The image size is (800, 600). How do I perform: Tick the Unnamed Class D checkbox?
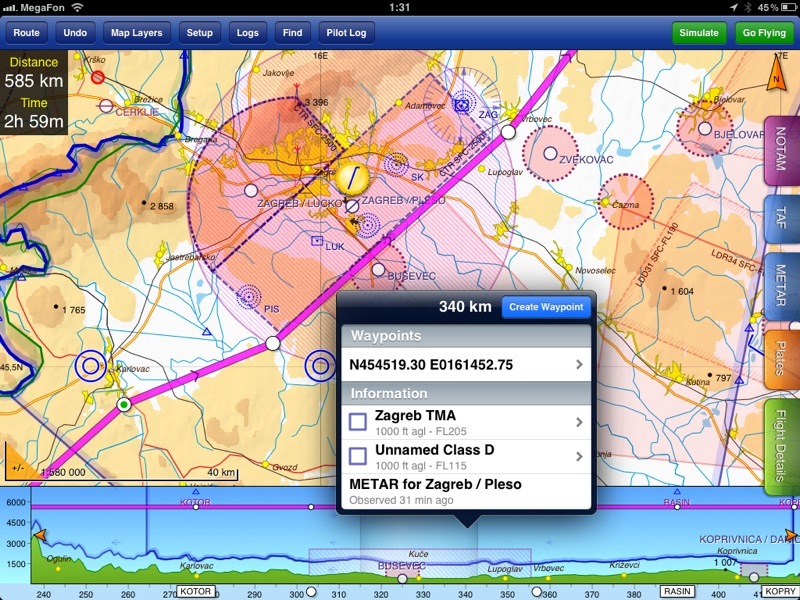(358, 456)
